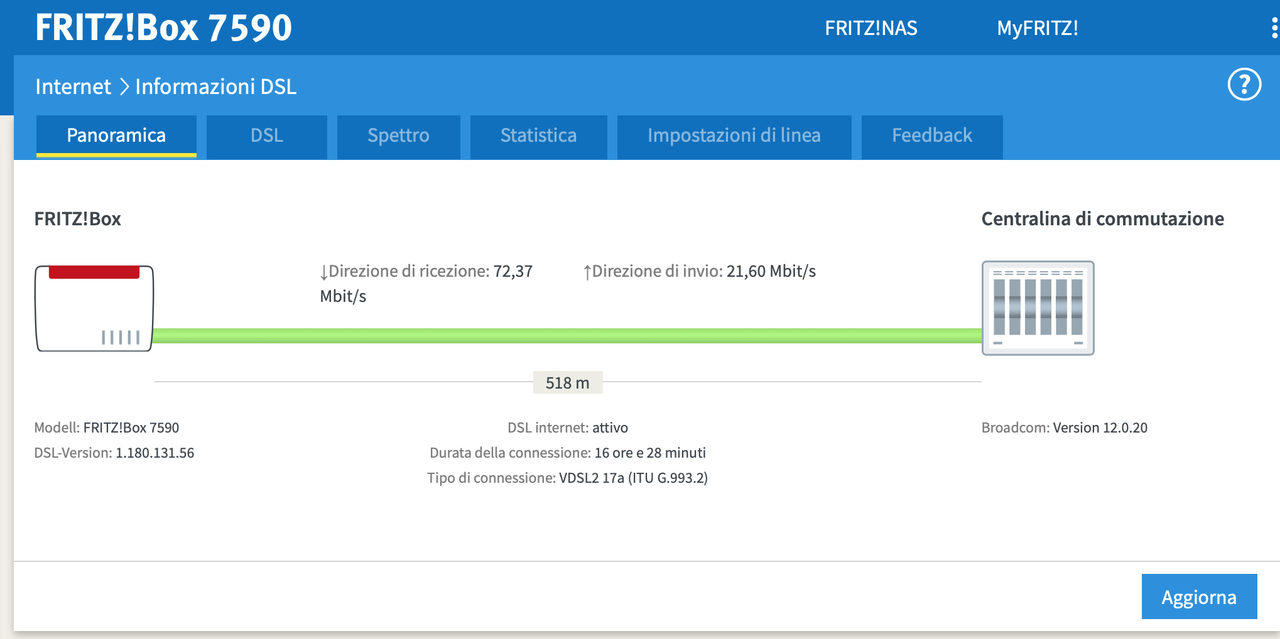Open the Spettro tab
The height and width of the screenshot is (639, 1280).
(398, 135)
